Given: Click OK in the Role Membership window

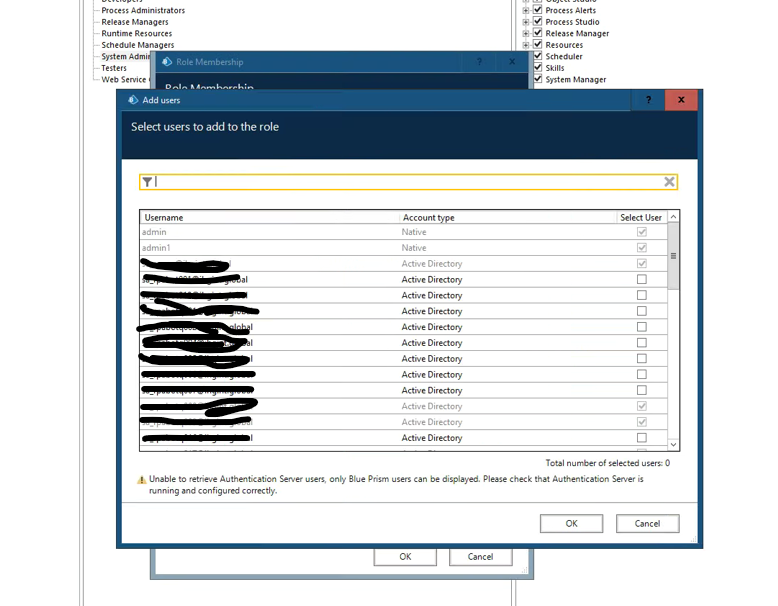Looking at the screenshot, I should click(x=405, y=557).
